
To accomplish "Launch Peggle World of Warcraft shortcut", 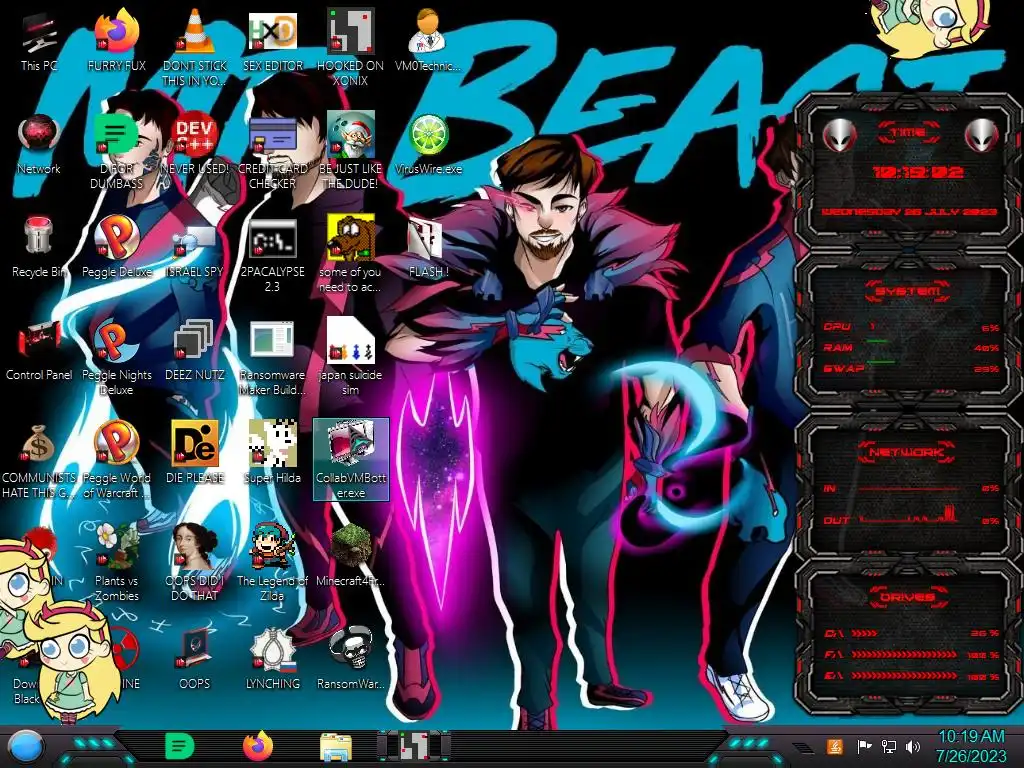I will tap(117, 461).
